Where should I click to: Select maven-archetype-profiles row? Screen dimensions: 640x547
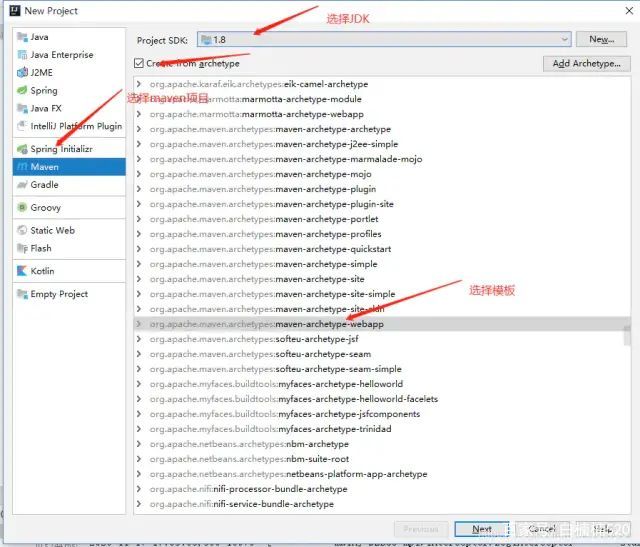382,234
